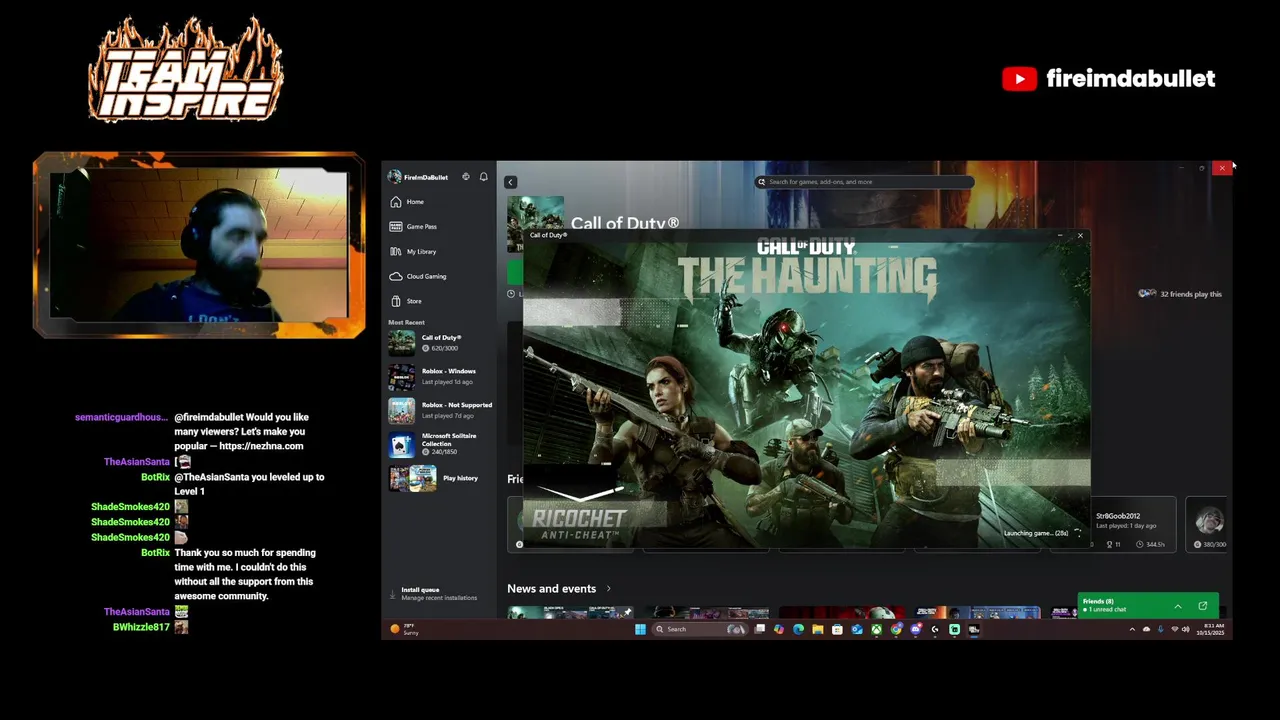Click the 32 friends play this text

pyautogui.click(x=1191, y=294)
